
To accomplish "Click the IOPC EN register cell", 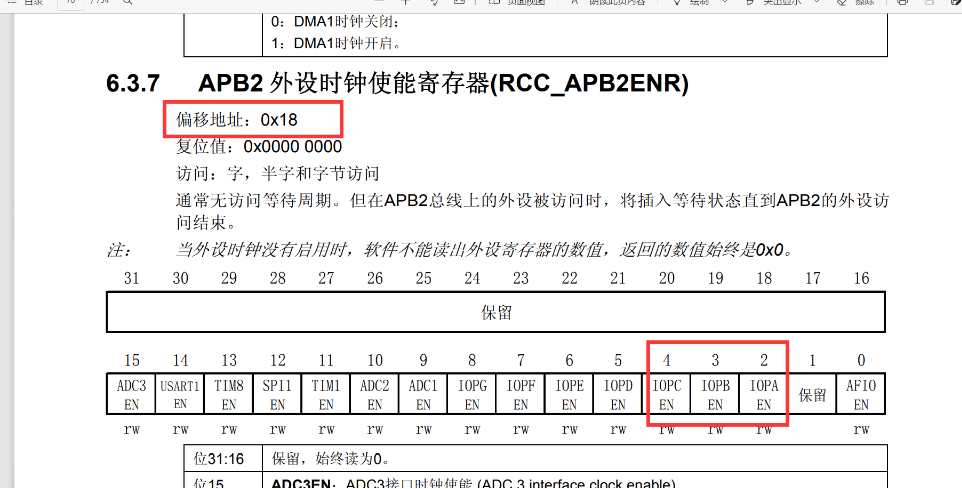I will click(666, 395).
